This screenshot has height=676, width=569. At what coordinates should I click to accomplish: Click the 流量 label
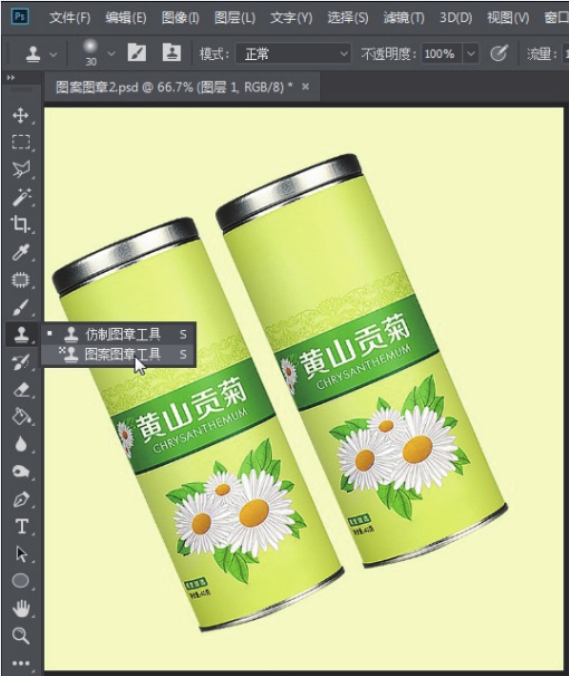point(541,54)
